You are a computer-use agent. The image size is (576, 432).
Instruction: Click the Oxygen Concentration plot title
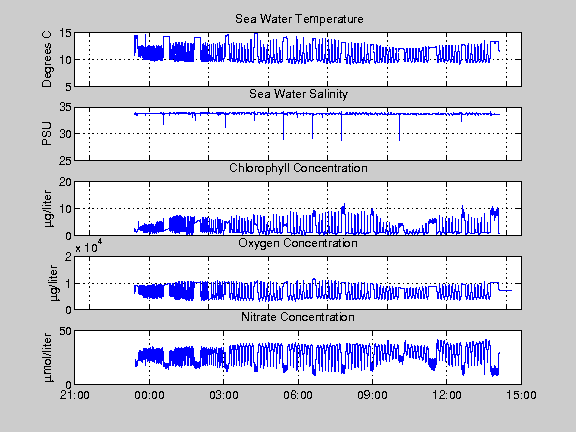pyautogui.click(x=298, y=243)
